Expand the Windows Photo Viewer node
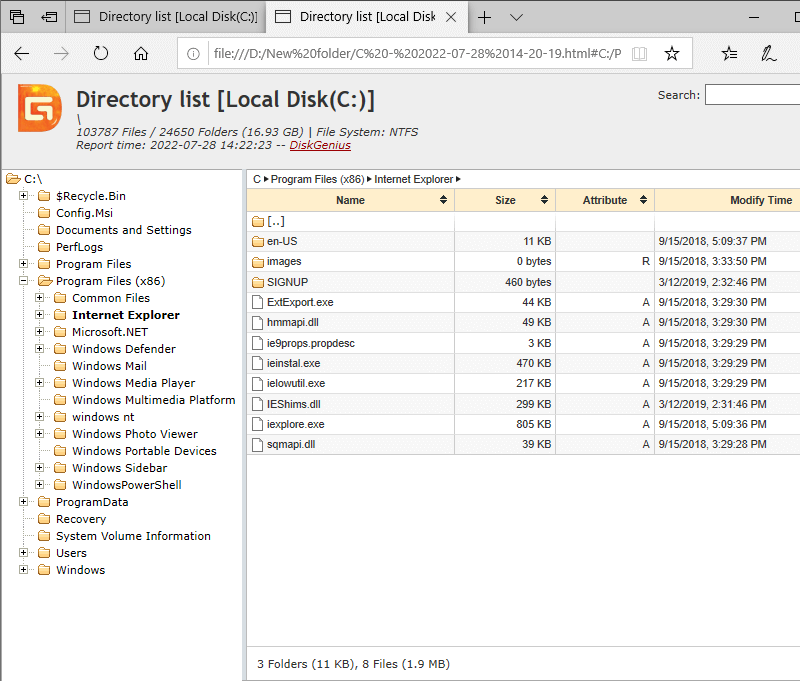Screen dimensions: 800x681 pyautogui.click(x=39, y=433)
